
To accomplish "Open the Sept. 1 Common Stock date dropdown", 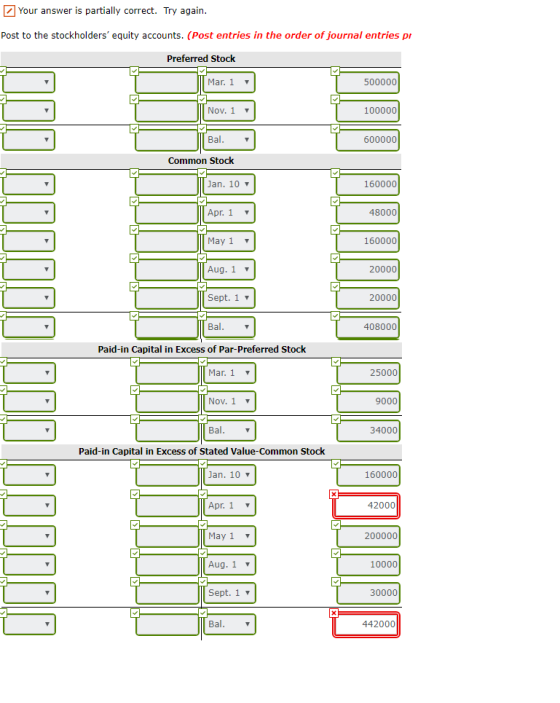I will [x=229, y=298].
